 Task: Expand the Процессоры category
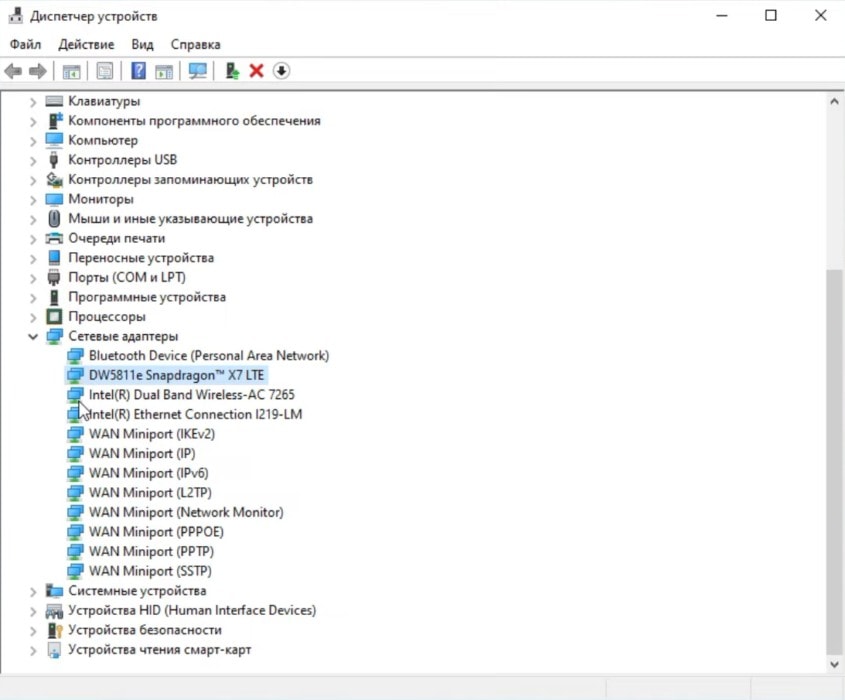click(x=33, y=317)
